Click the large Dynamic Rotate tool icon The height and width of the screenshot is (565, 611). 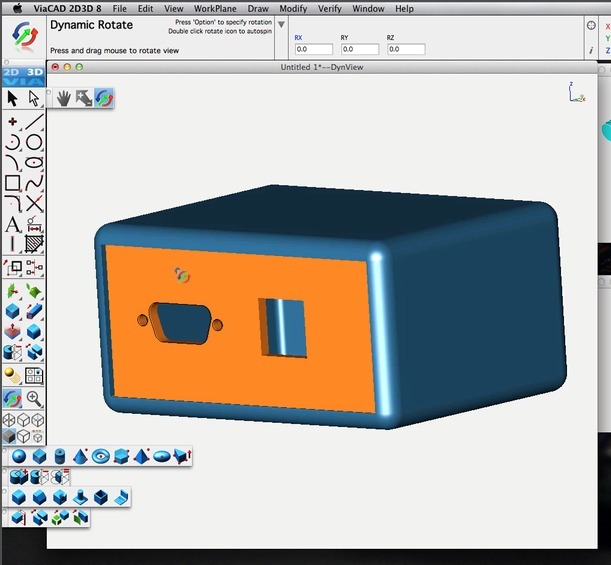coord(24,37)
